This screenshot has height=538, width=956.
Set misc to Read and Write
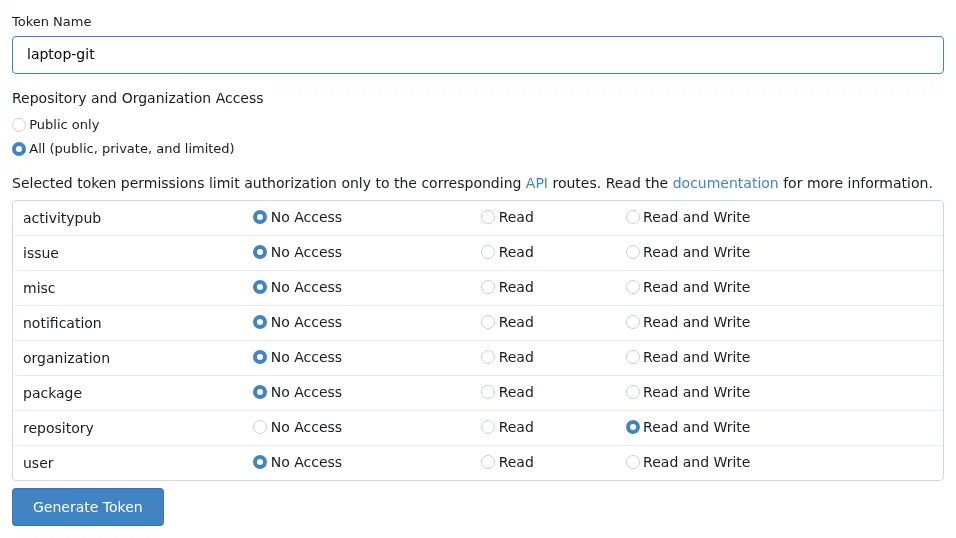633,287
